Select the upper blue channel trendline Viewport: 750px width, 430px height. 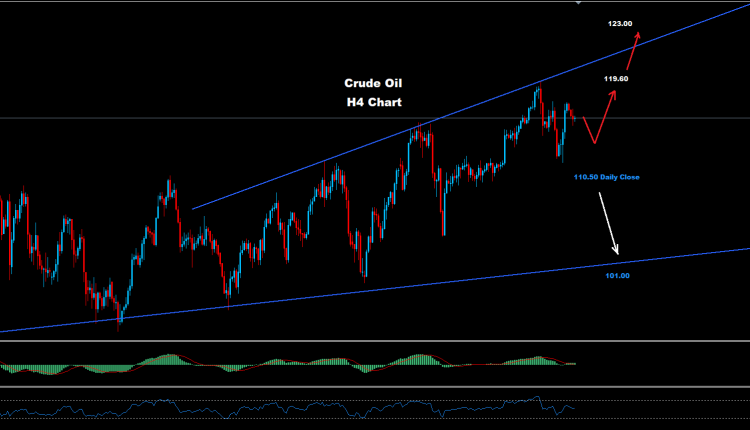pyautogui.click(x=471, y=106)
